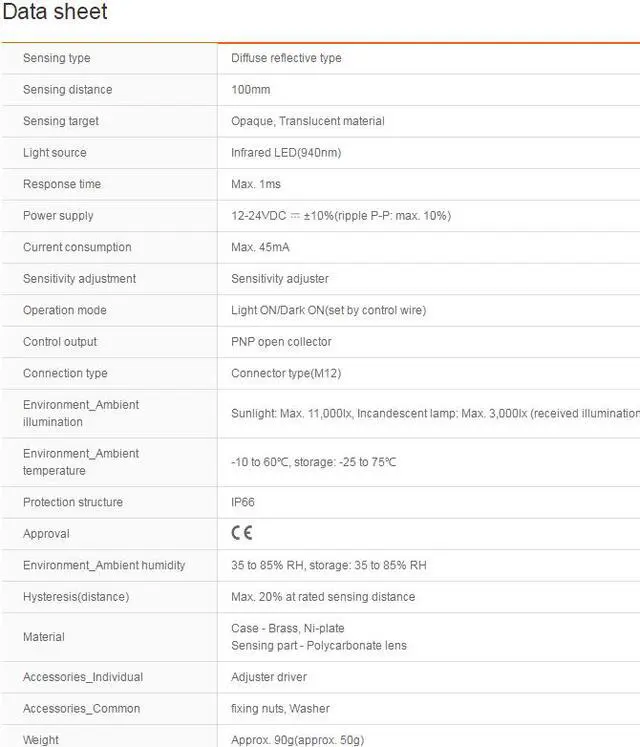The width and height of the screenshot is (640, 747).
Task: Click the "IP66" protection structure value
Action: point(245,502)
